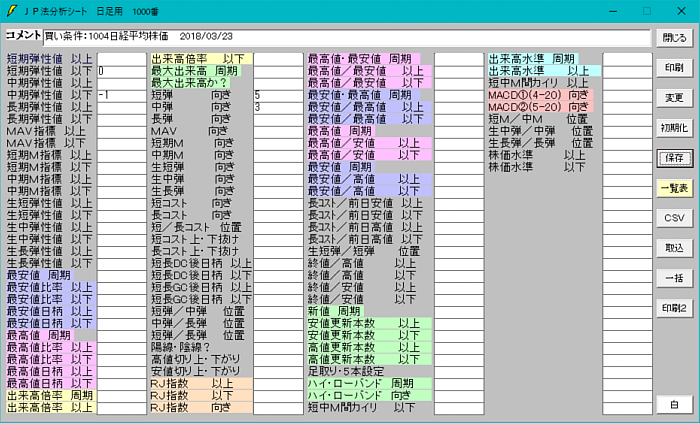Select the 生短弾性値 以上 input field
The height and width of the screenshot is (423, 700).
pos(122,204)
